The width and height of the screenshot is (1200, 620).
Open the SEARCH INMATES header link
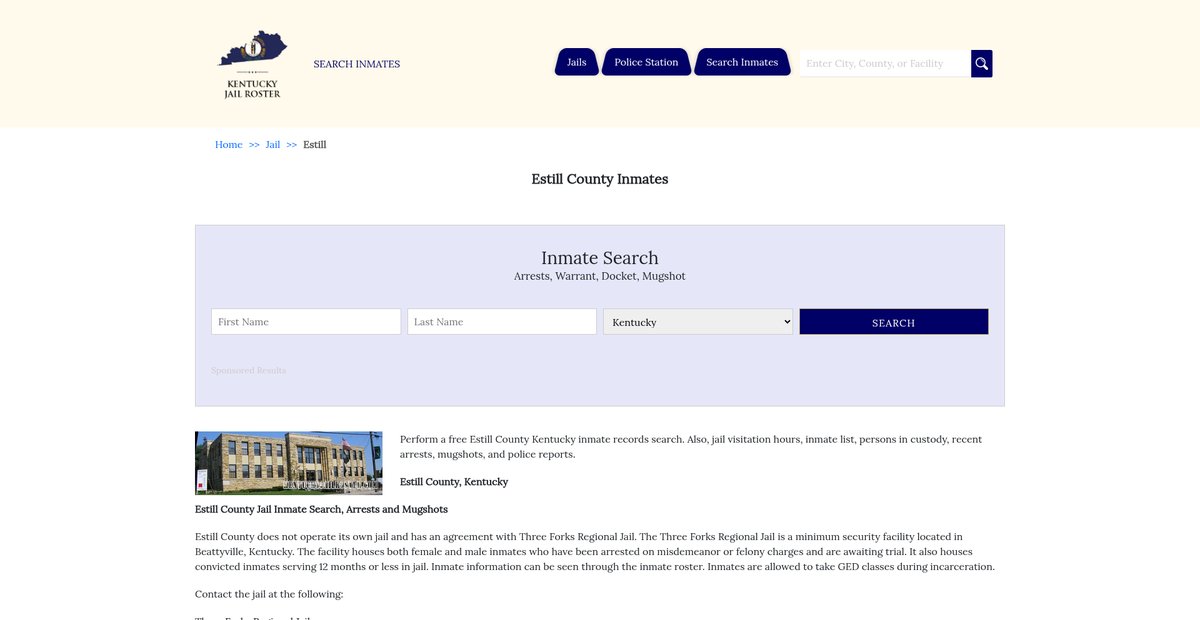[356, 64]
